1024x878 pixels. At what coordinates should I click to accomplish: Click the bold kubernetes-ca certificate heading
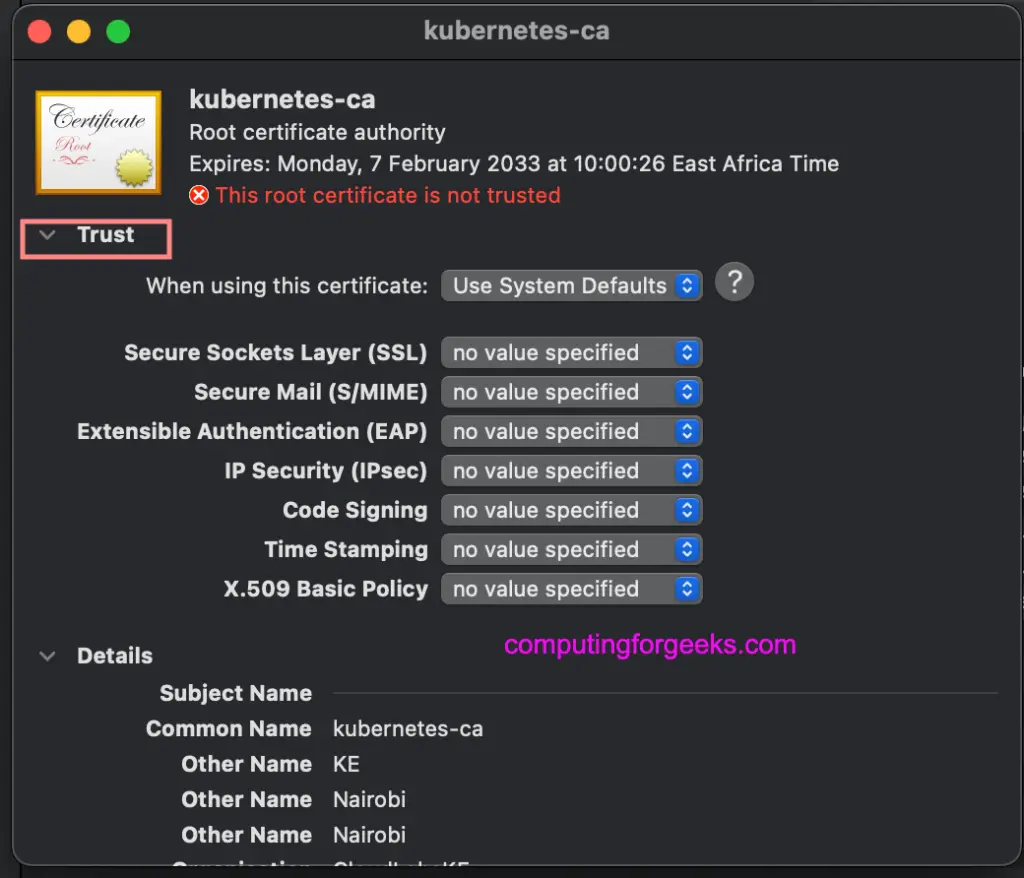[x=282, y=99]
